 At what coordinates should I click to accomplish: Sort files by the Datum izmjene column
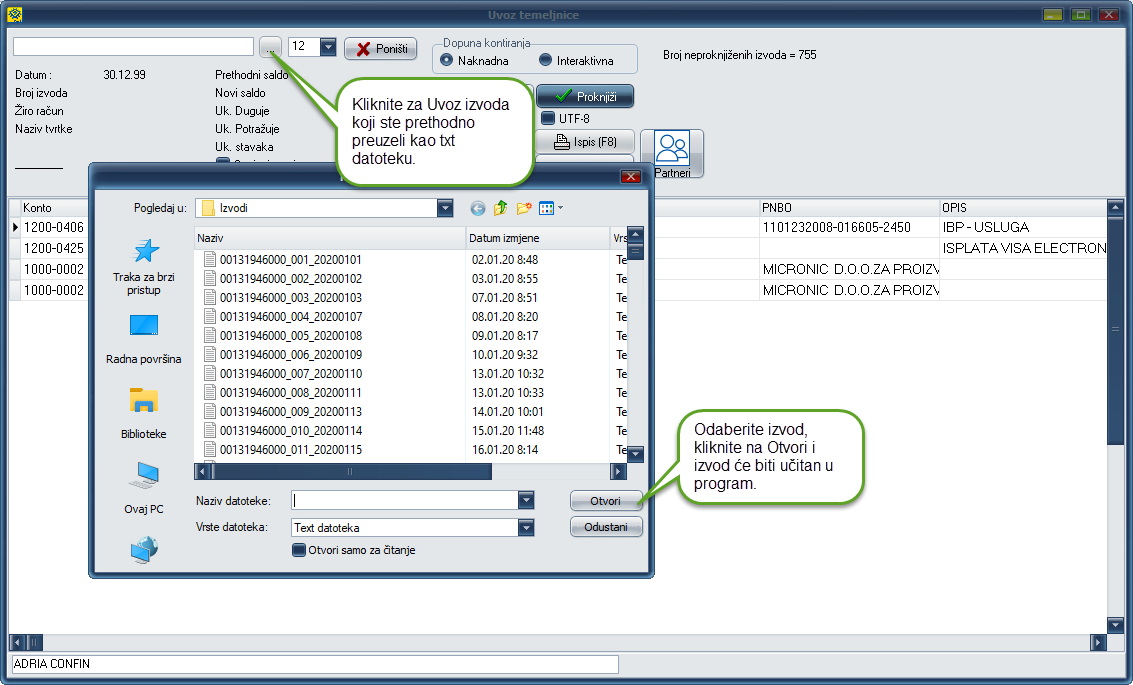537,238
